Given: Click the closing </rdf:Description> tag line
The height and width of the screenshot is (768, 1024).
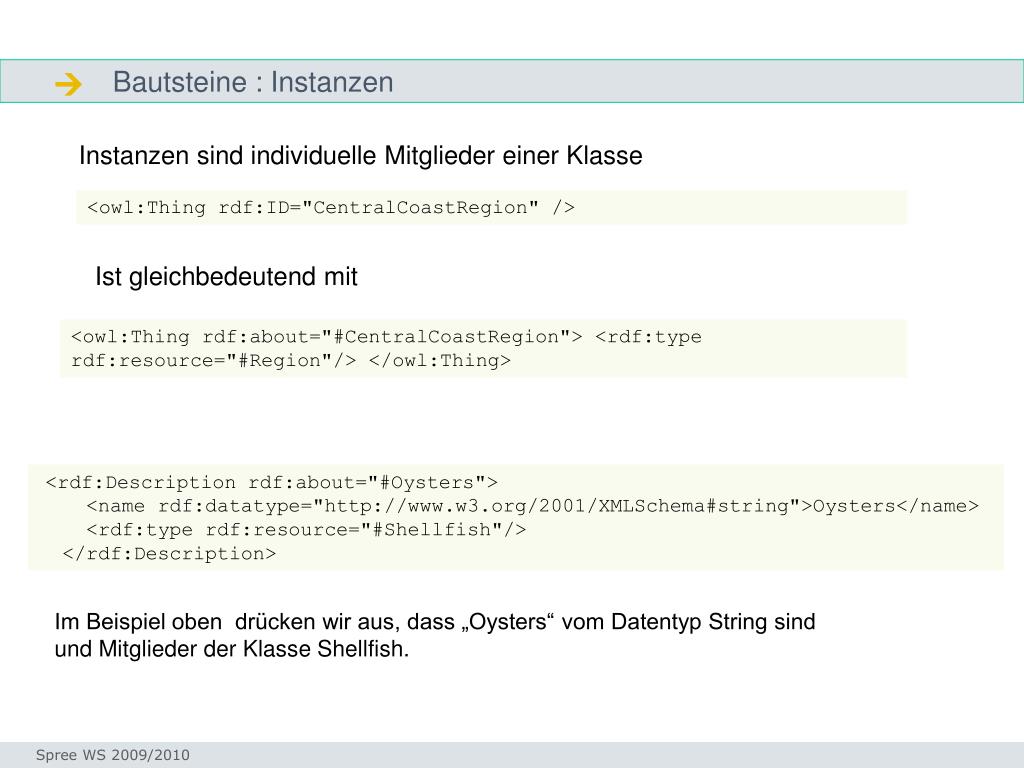Looking at the screenshot, I should click(169, 554).
